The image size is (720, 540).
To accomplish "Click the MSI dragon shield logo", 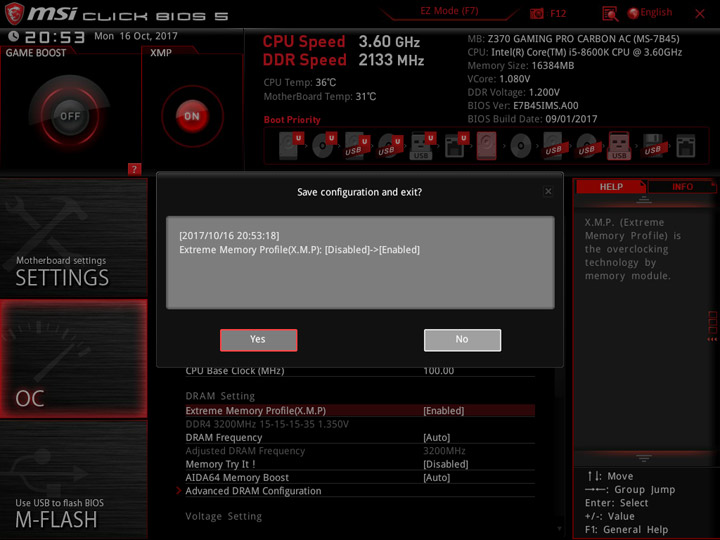I will [x=14, y=13].
